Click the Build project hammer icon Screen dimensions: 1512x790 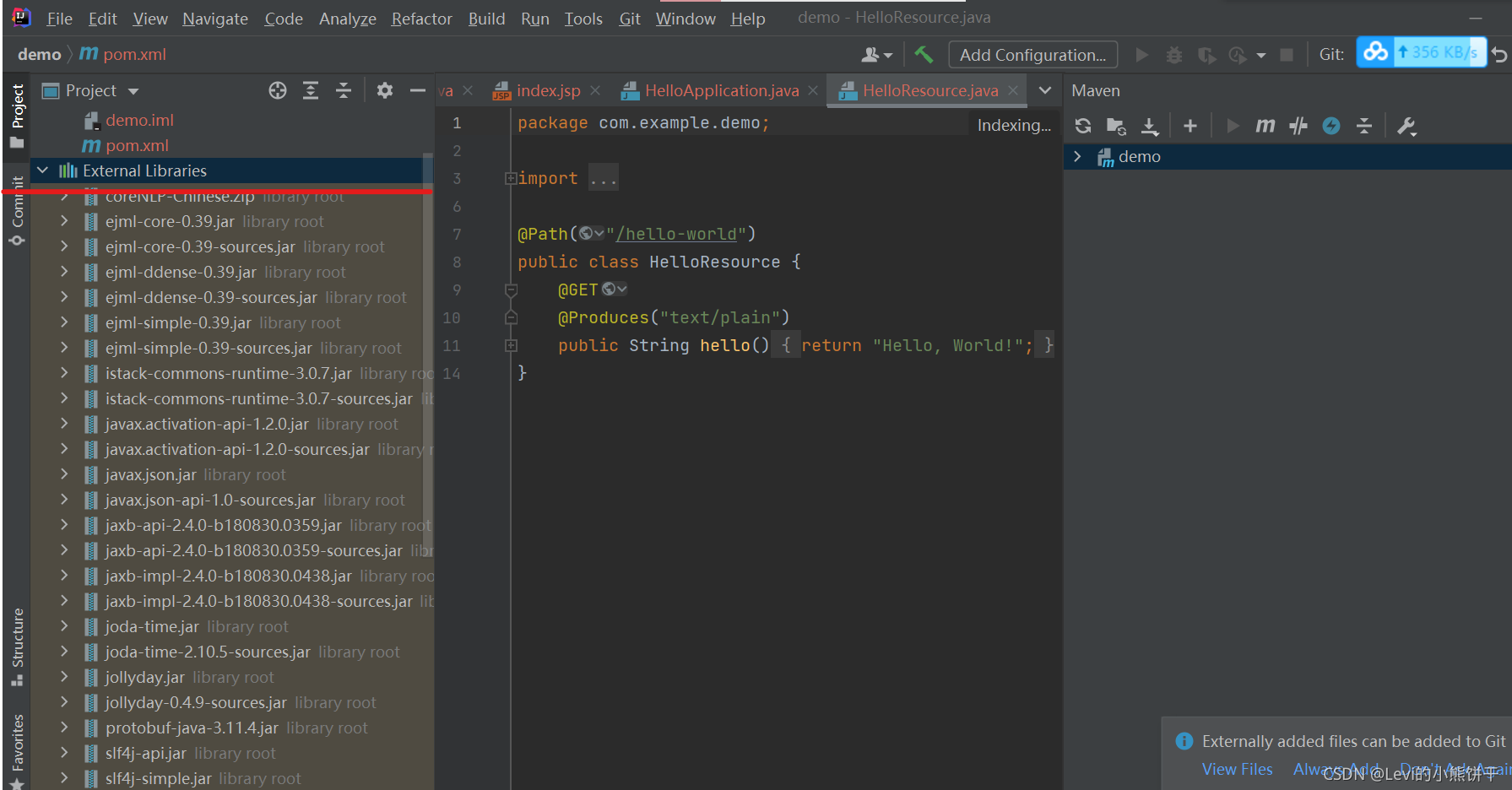924,55
